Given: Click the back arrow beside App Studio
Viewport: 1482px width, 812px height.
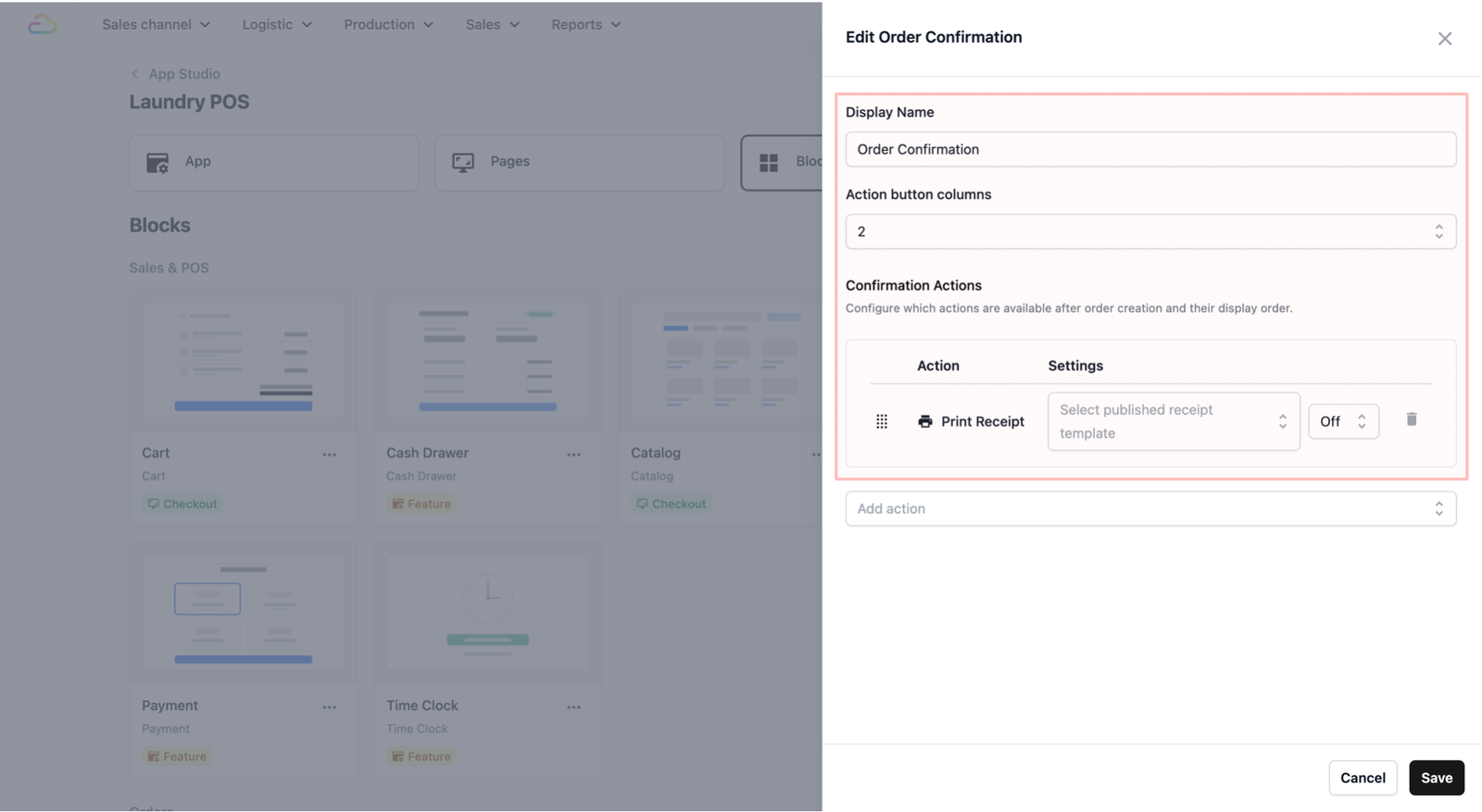Looking at the screenshot, I should click(135, 74).
